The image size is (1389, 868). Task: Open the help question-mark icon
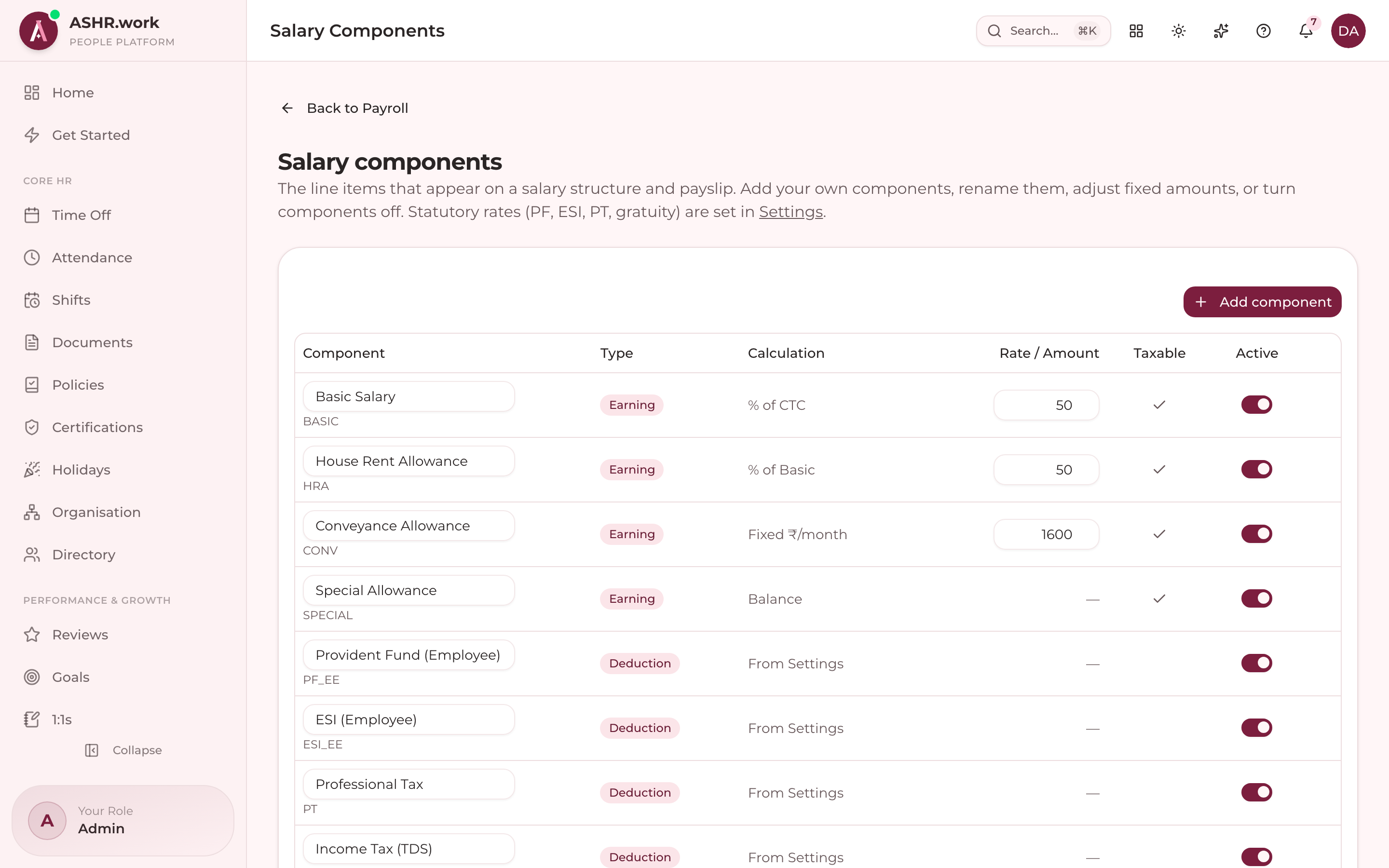point(1263,31)
